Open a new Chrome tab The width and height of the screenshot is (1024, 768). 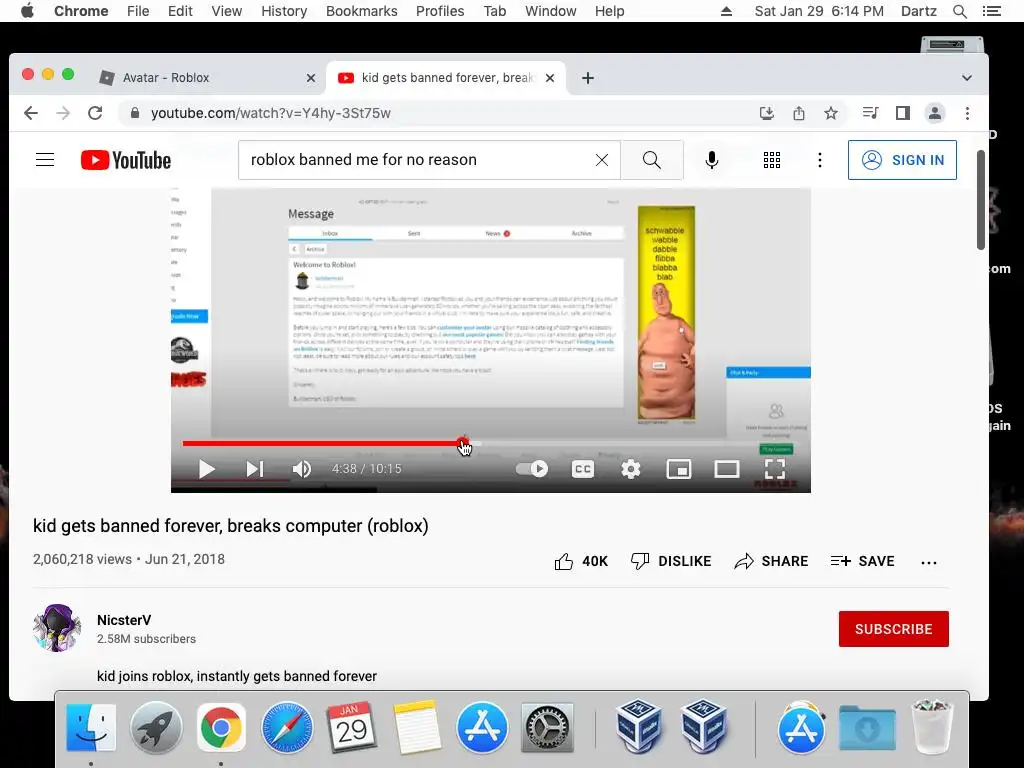point(588,78)
